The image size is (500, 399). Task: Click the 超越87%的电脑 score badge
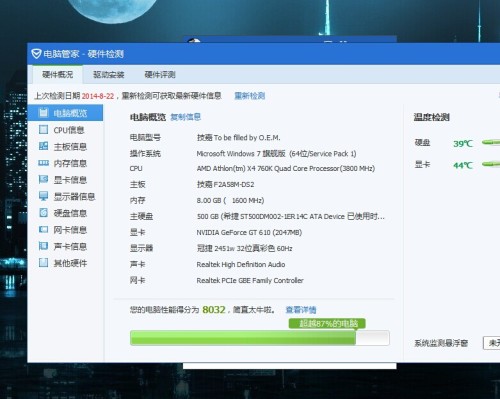(x=327, y=323)
